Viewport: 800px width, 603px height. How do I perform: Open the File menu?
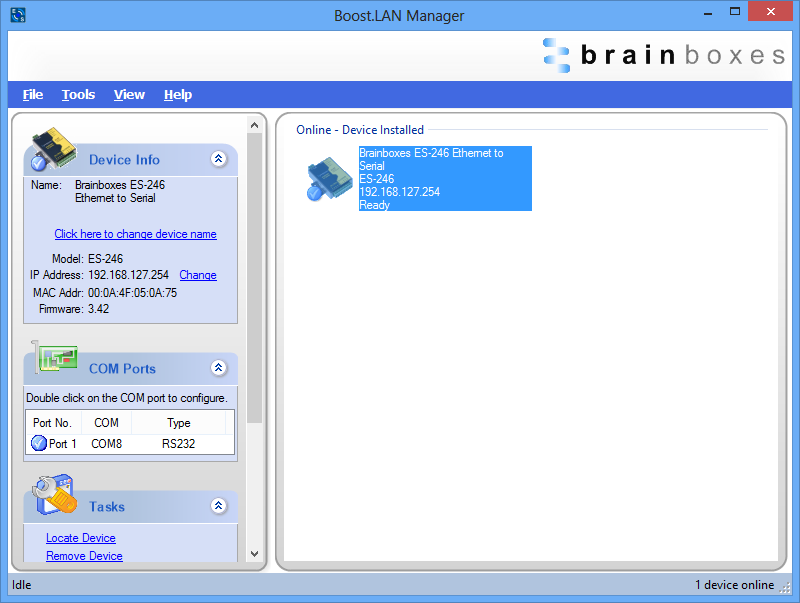tap(32, 94)
